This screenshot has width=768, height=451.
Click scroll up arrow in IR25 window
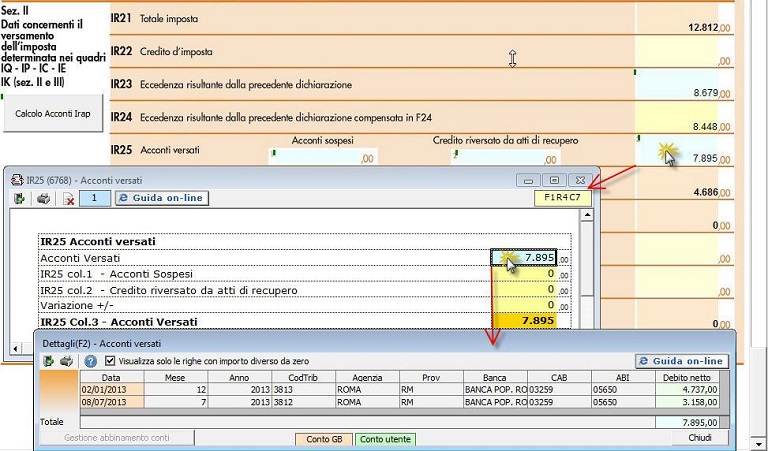click(x=587, y=215)
